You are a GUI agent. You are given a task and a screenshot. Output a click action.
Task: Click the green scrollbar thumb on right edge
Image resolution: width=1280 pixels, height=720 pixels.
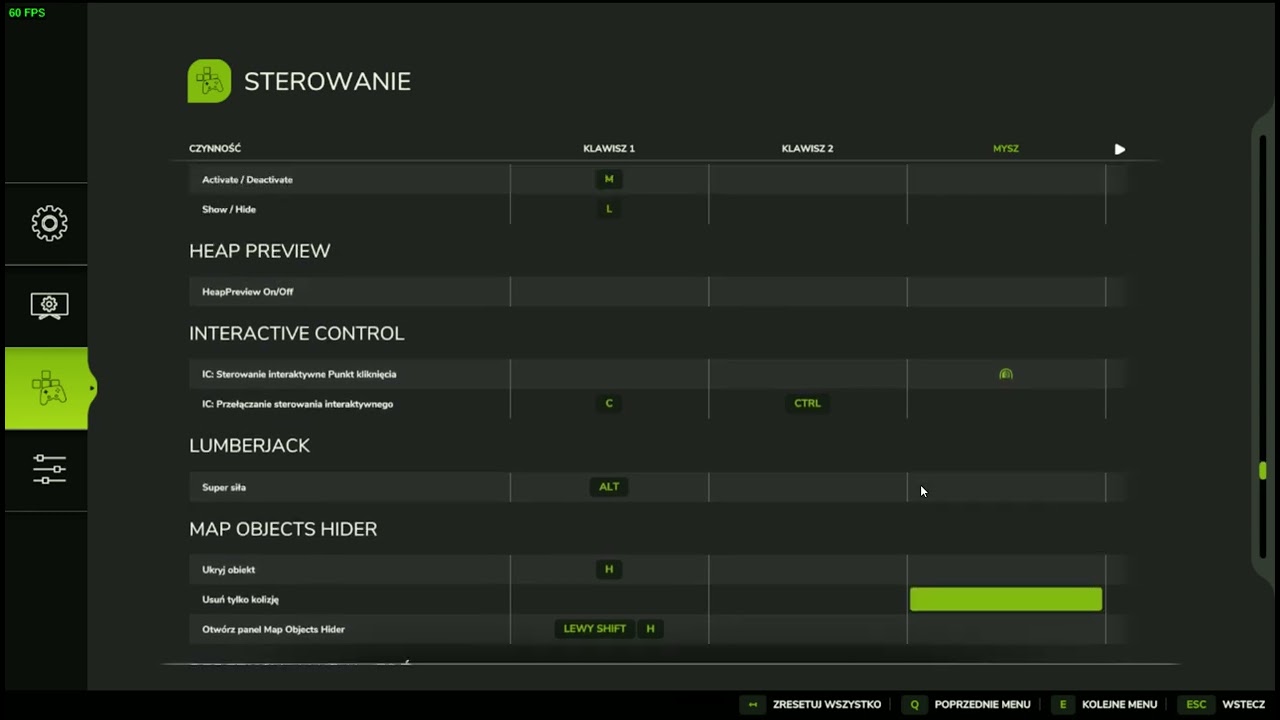click(x=1263, y=471)
